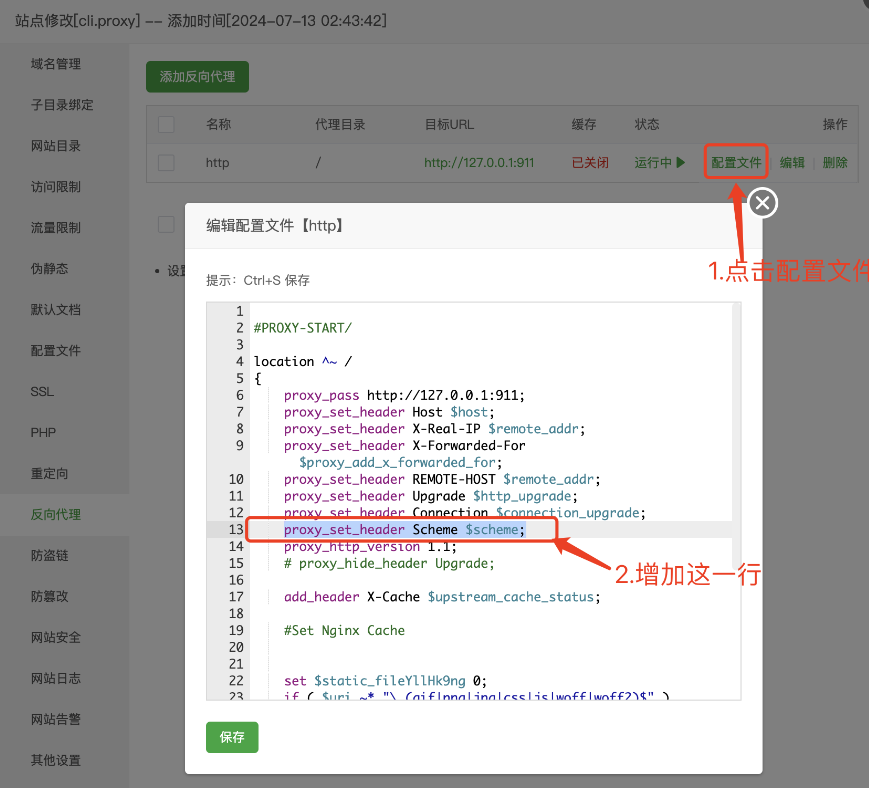
Task: Select 防盗链 in the sidebar
Action: pyautogui.click(x=49, y=556)
